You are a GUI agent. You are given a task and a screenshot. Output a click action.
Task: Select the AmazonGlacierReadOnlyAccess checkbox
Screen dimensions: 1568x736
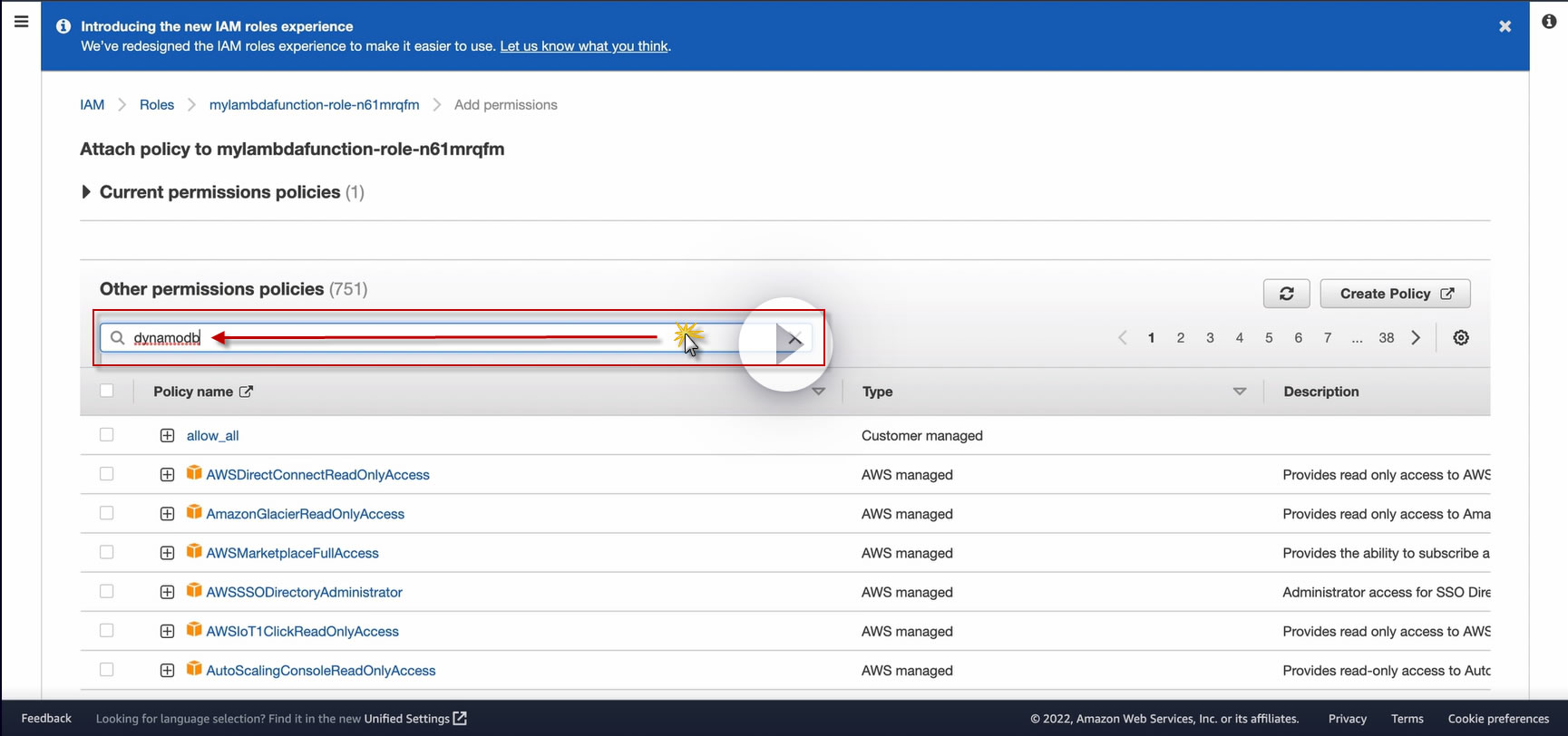tap(107, 513)
